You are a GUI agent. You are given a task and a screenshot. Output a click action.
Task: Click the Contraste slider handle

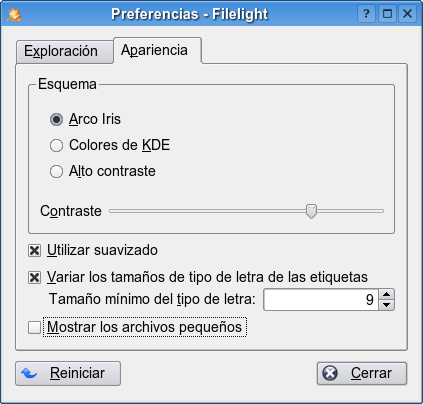tap(311, 211)
